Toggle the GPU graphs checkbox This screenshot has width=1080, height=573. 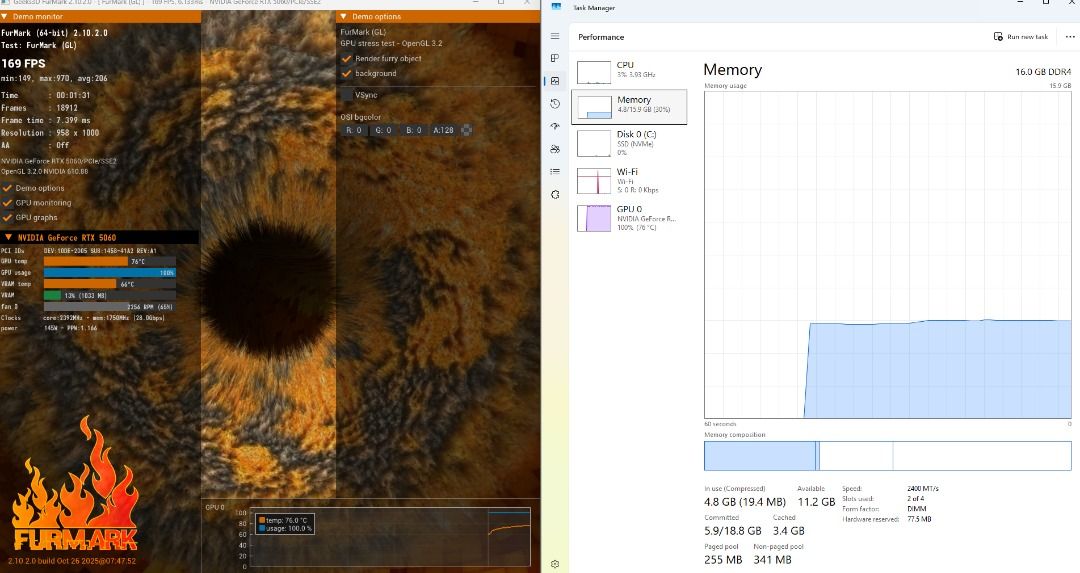click(x=7, y=217)
